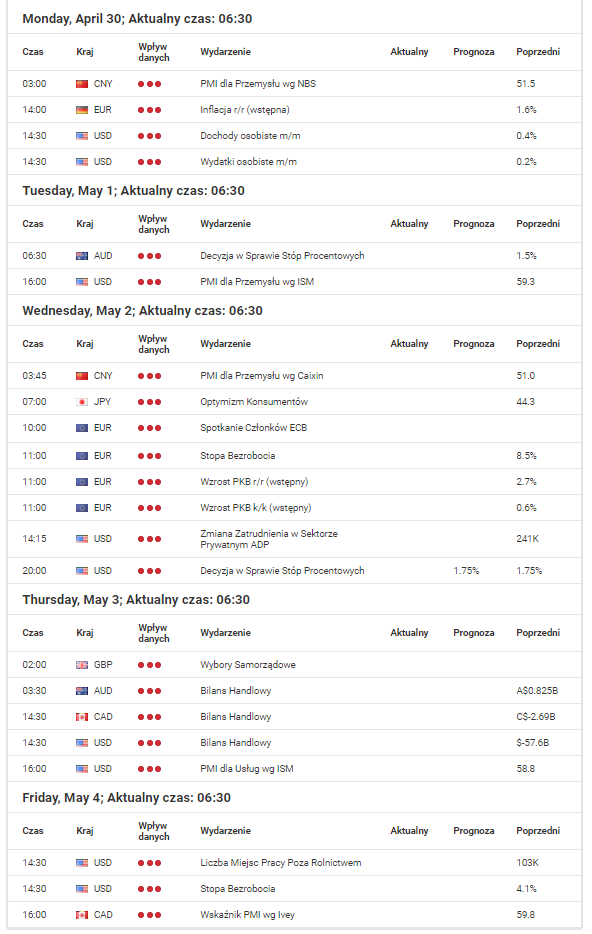Click the US flag beside Liczba Miejsc Pracy

82,863
